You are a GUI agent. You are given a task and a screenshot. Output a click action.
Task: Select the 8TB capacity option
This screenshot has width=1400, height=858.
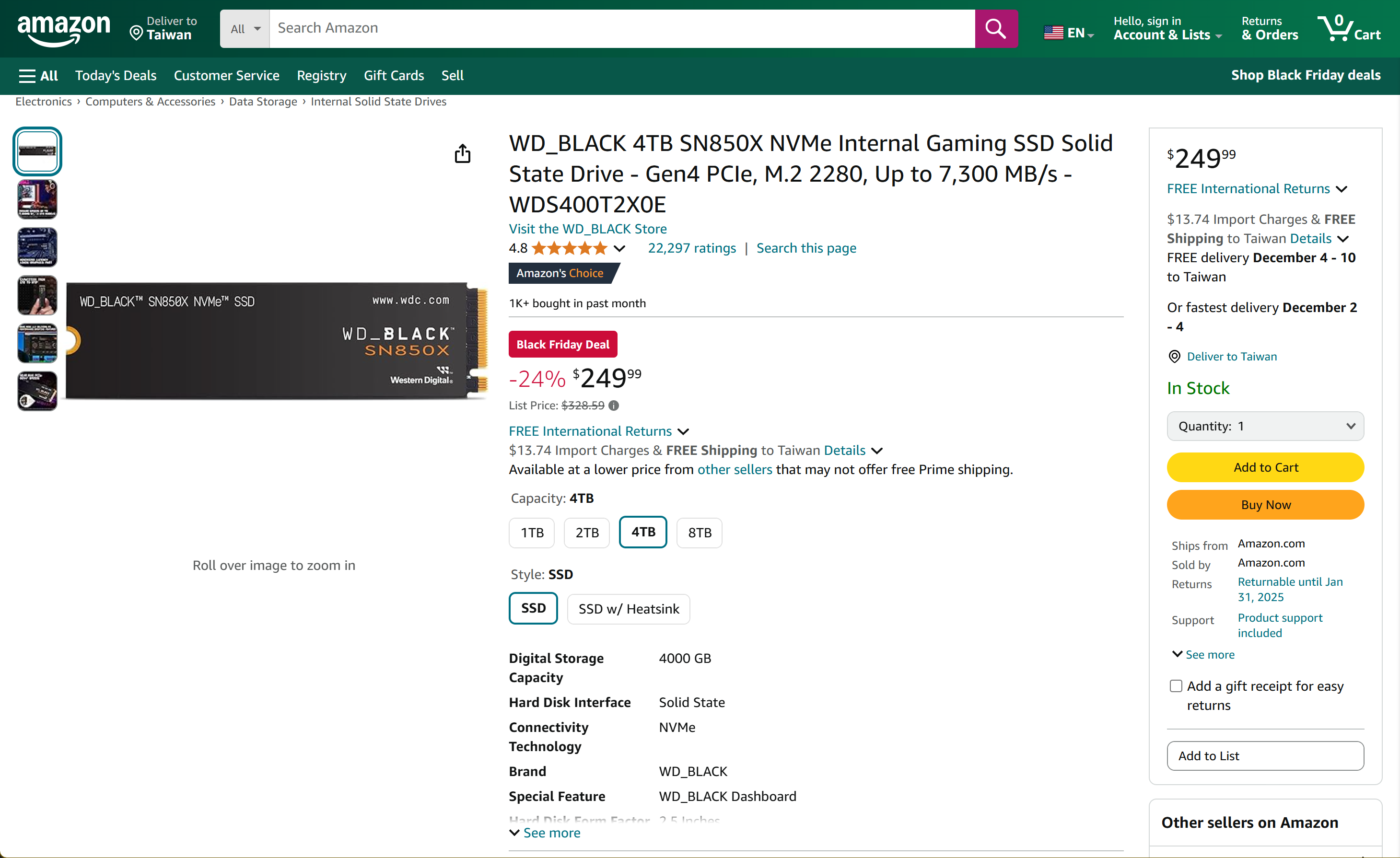tap(700, 533)
